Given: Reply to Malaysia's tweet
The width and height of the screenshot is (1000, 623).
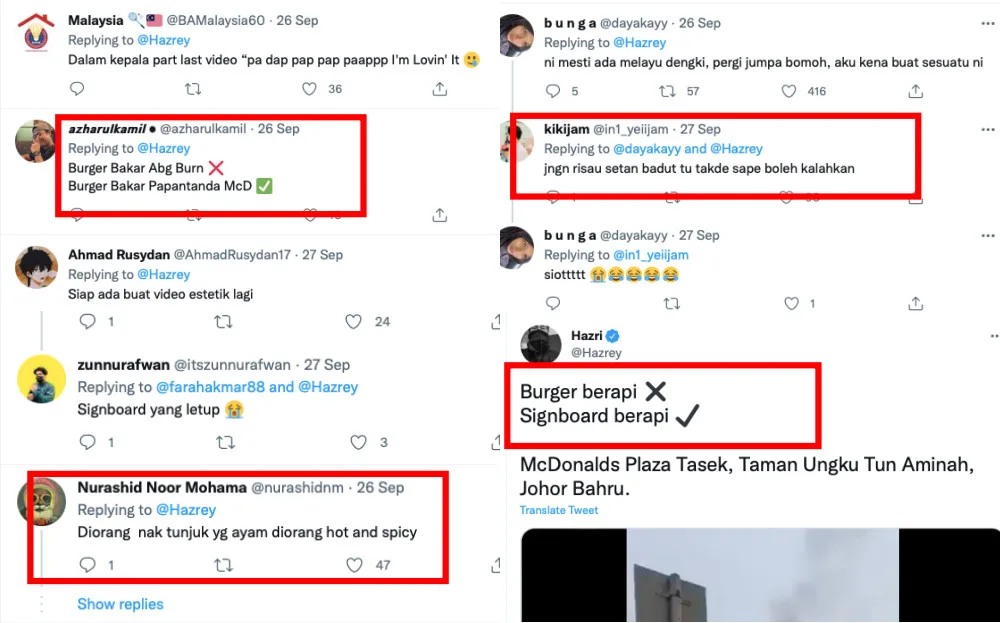Looking at the screenshot, I should 77,89.
